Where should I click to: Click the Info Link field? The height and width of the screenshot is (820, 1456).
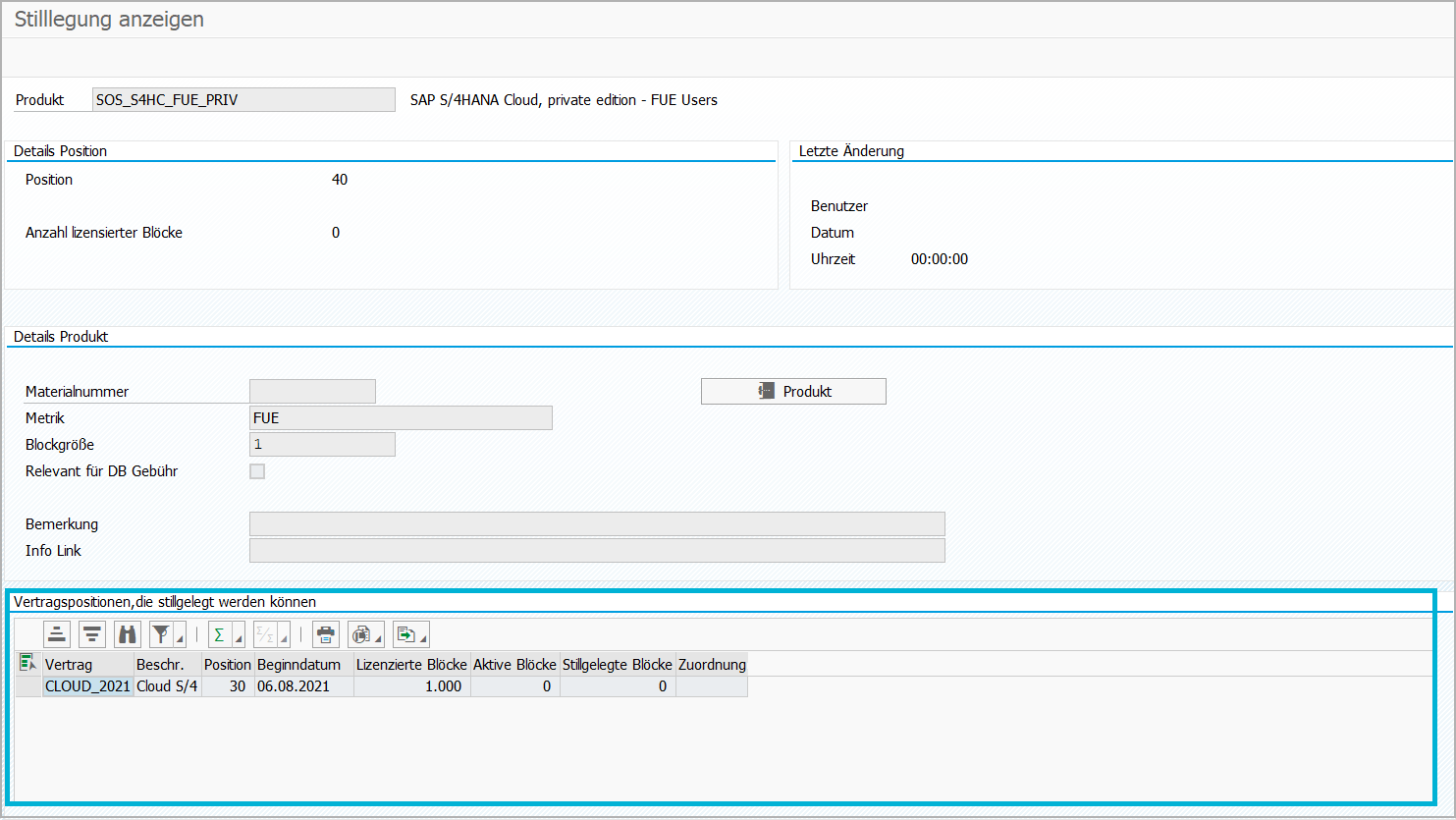(x=597, y=550)
